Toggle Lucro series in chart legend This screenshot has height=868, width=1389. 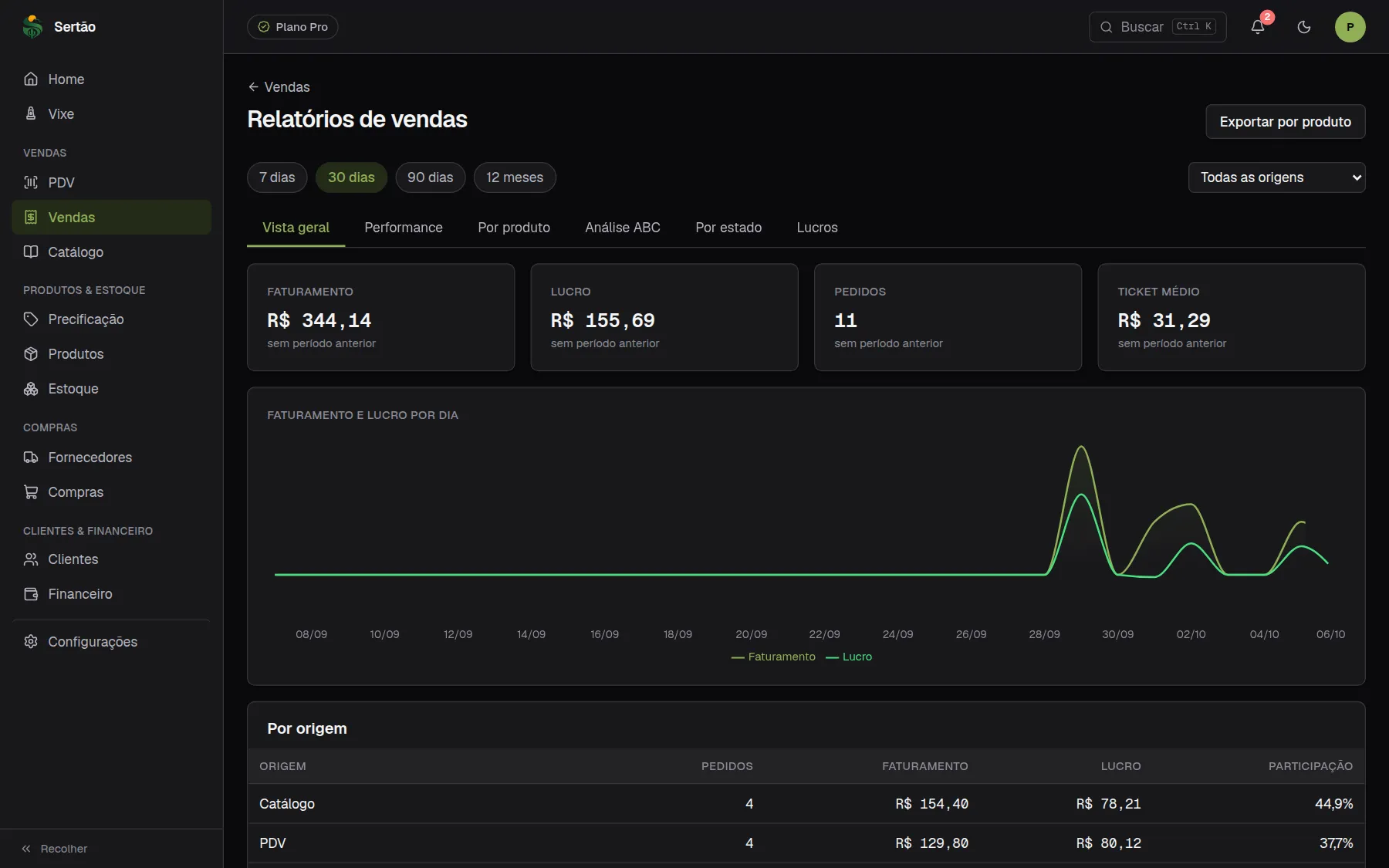[x=849, y=657]
